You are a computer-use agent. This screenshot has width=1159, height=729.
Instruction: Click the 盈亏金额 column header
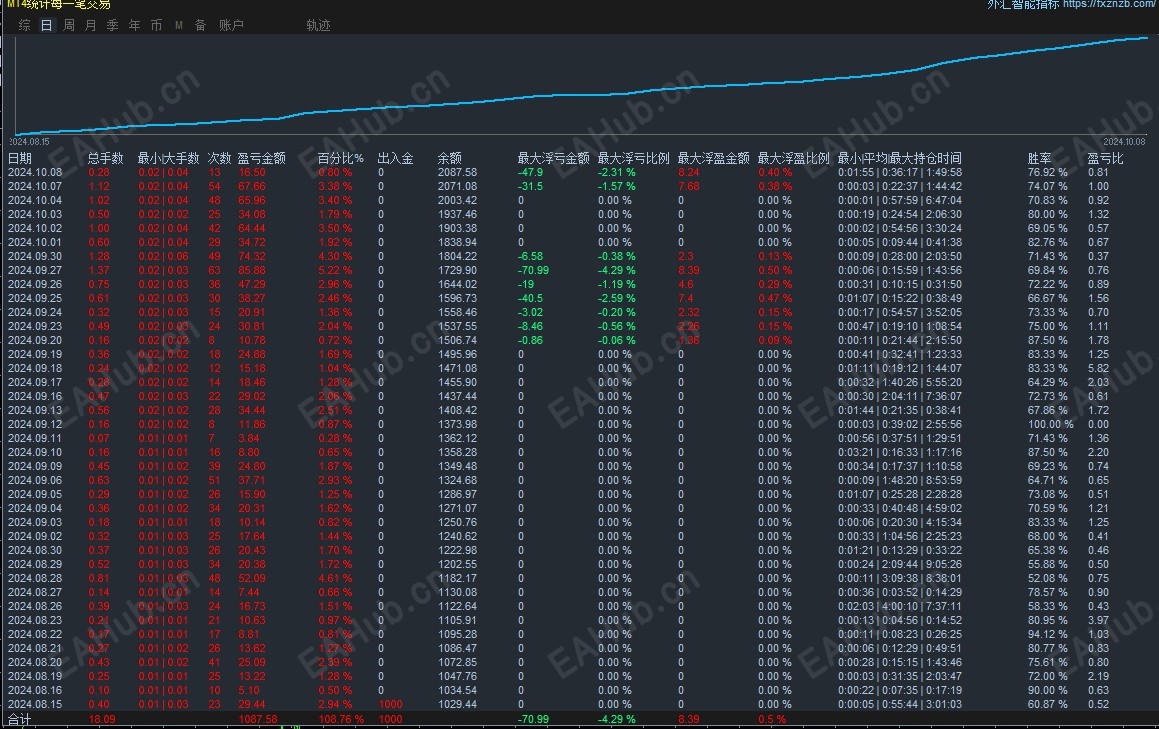(261, 158)
